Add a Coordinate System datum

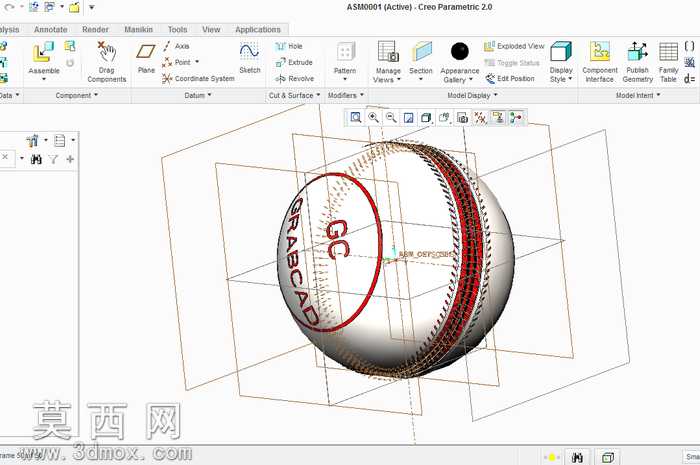(198, 79)
